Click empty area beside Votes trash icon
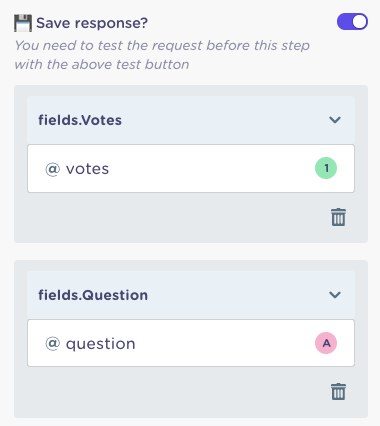 177,217
